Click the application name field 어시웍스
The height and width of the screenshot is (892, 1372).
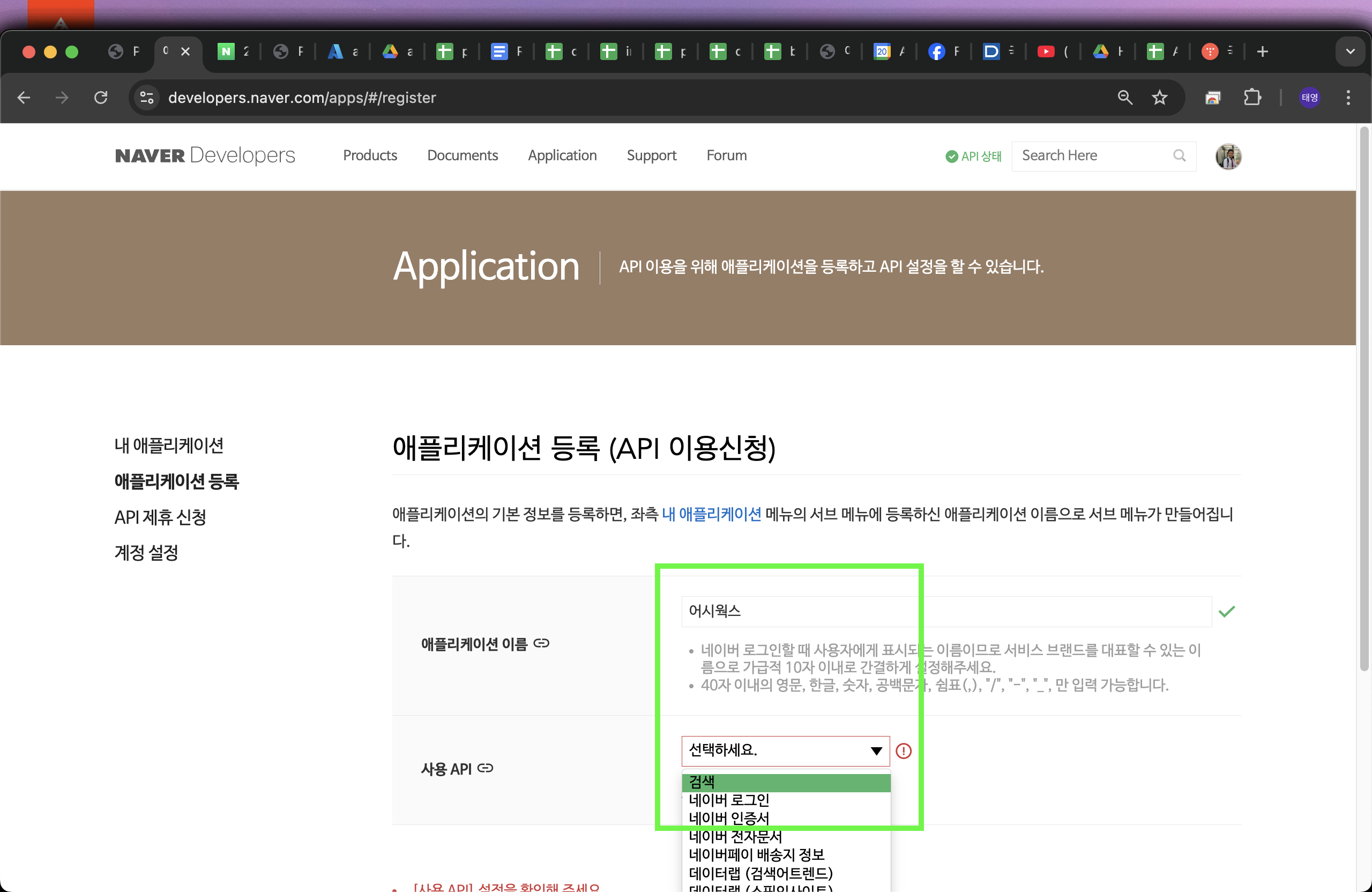(946, 611)
